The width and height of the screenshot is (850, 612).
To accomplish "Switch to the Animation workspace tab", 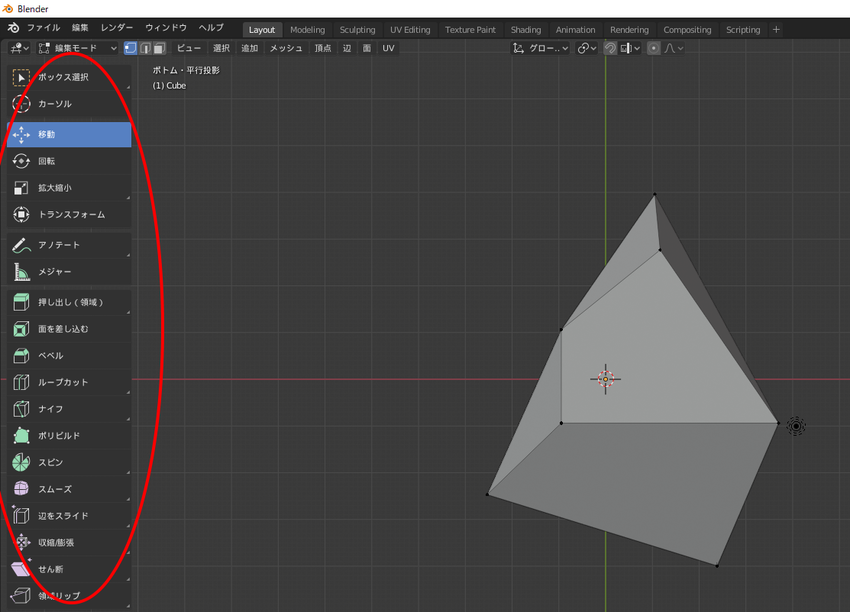I will (575, 30).
